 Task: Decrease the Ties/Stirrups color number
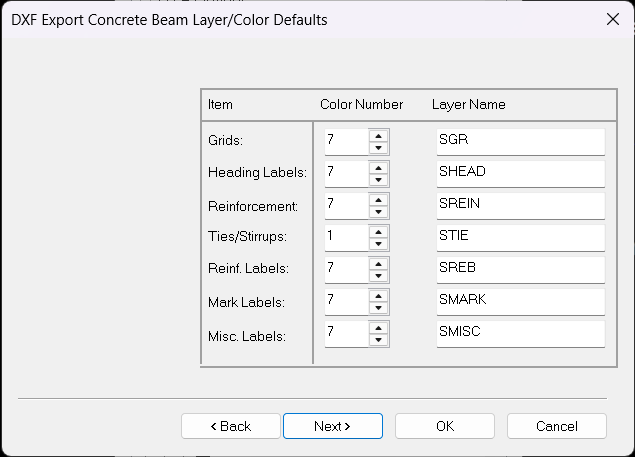pyautogui.click(x=379, y=244)
